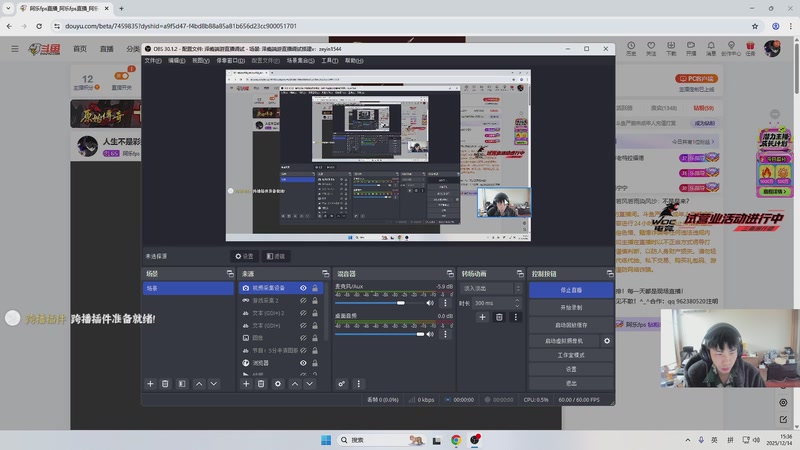Open Douyu gift box tasks icon
This screenshot has height=450, width=800.
[x=750, y=48]
